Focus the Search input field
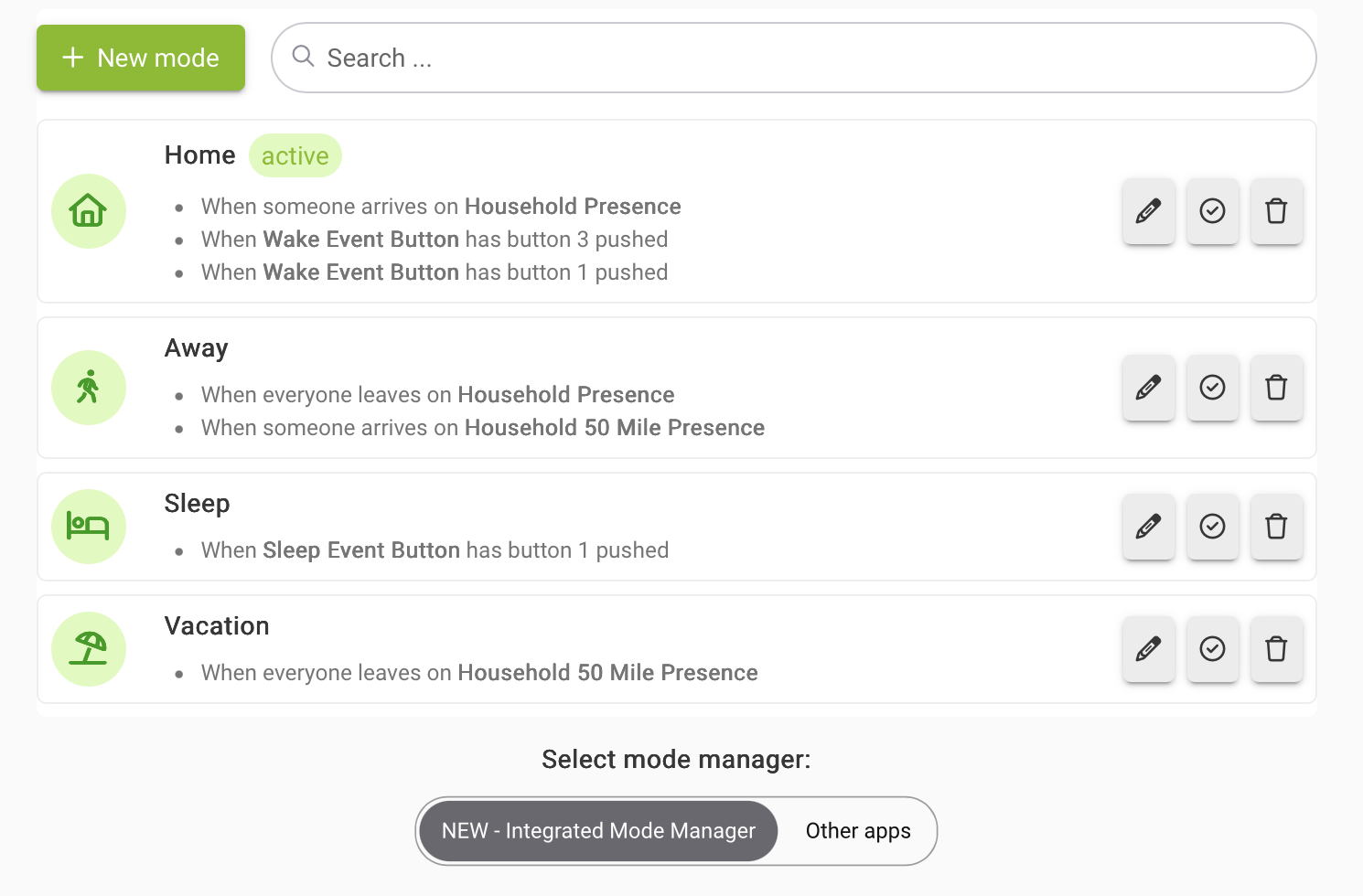Viewport: 1363px width, 896px height. click(x=794, y=58)
